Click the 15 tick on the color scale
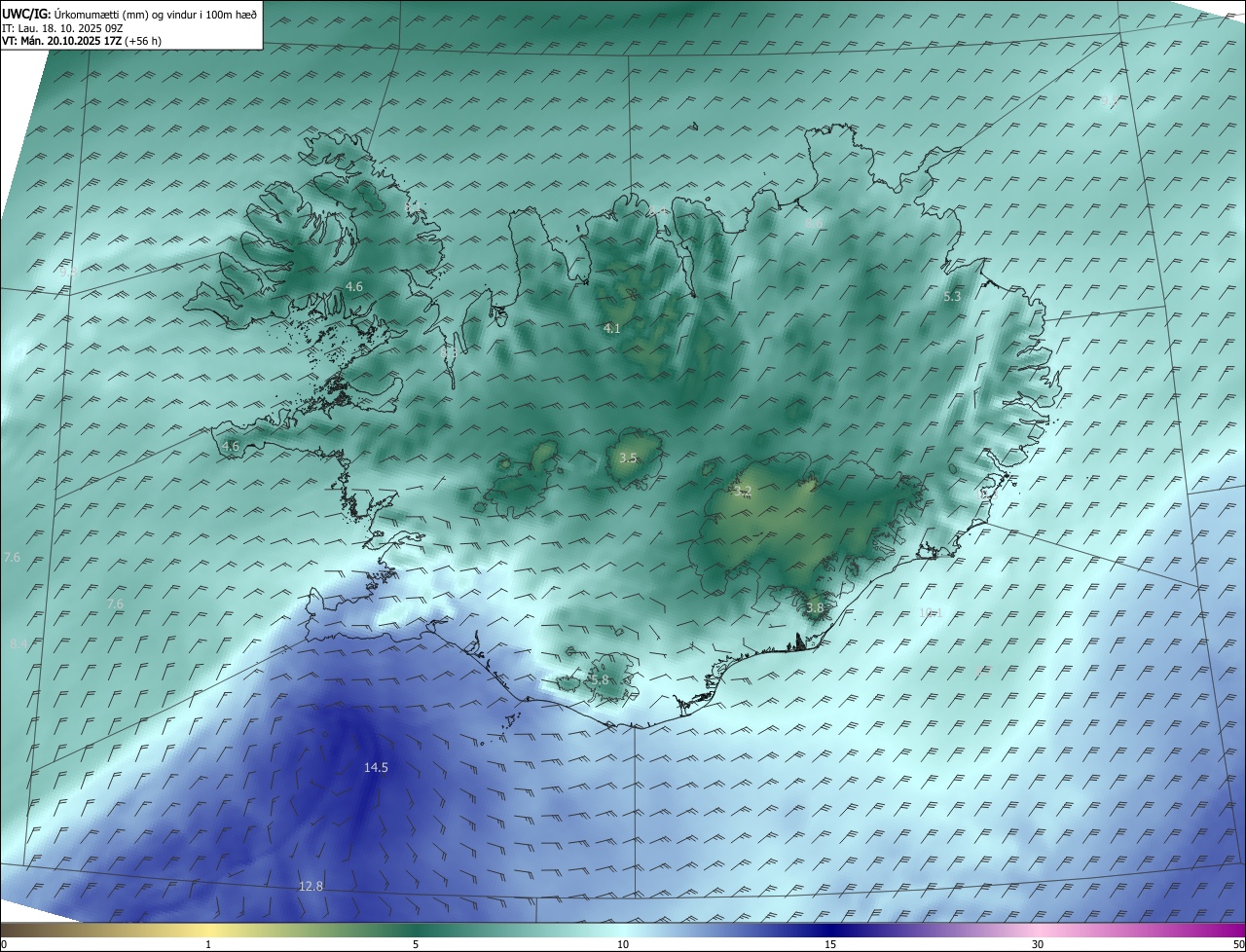Viewport: 1246px width, 952px height. (x=830, y=944)
